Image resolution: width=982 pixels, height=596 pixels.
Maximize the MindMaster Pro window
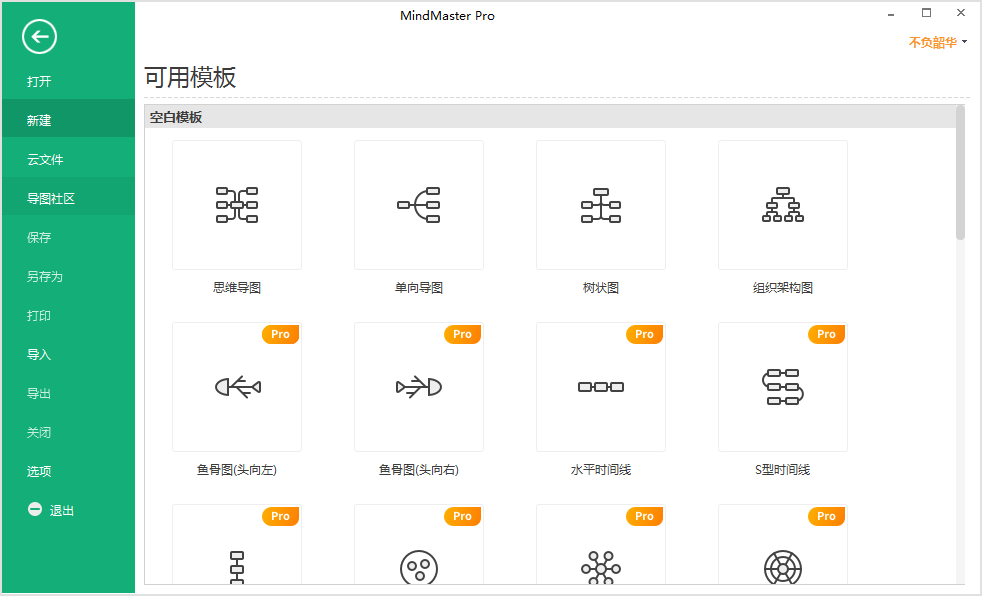(926, 13)
